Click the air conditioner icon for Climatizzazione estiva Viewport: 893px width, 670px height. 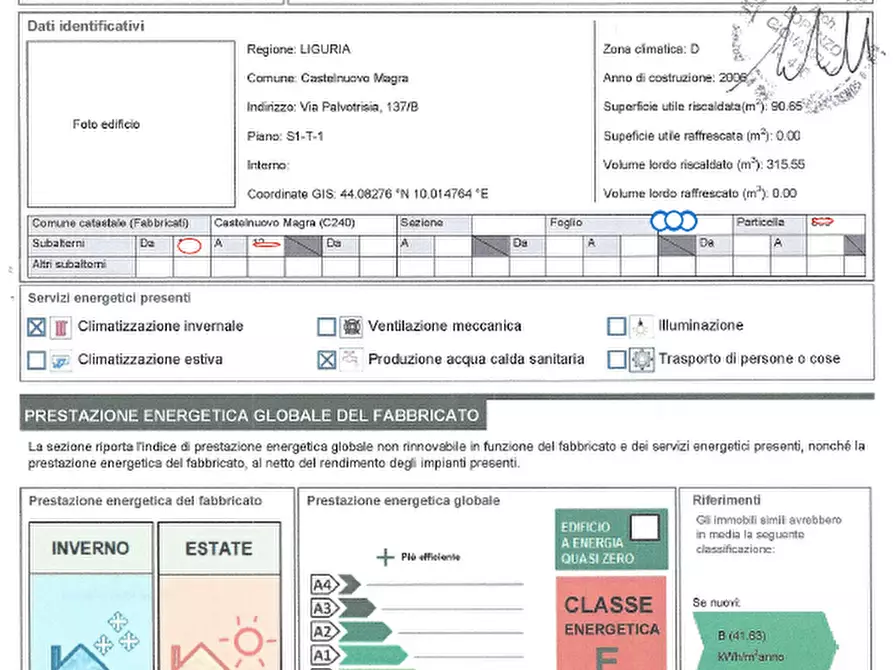(62, 360)
